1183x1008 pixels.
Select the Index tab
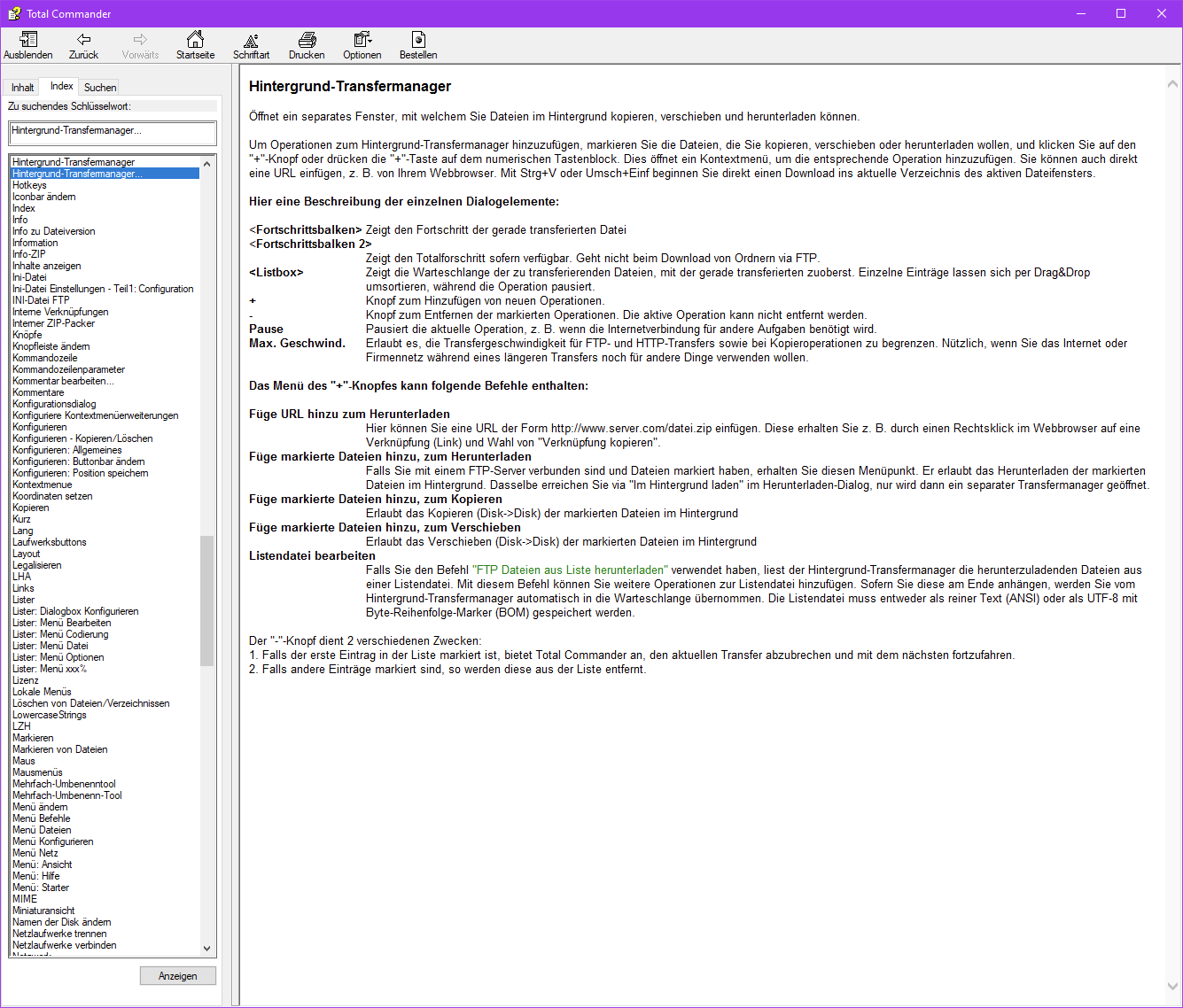coord(61,86)
